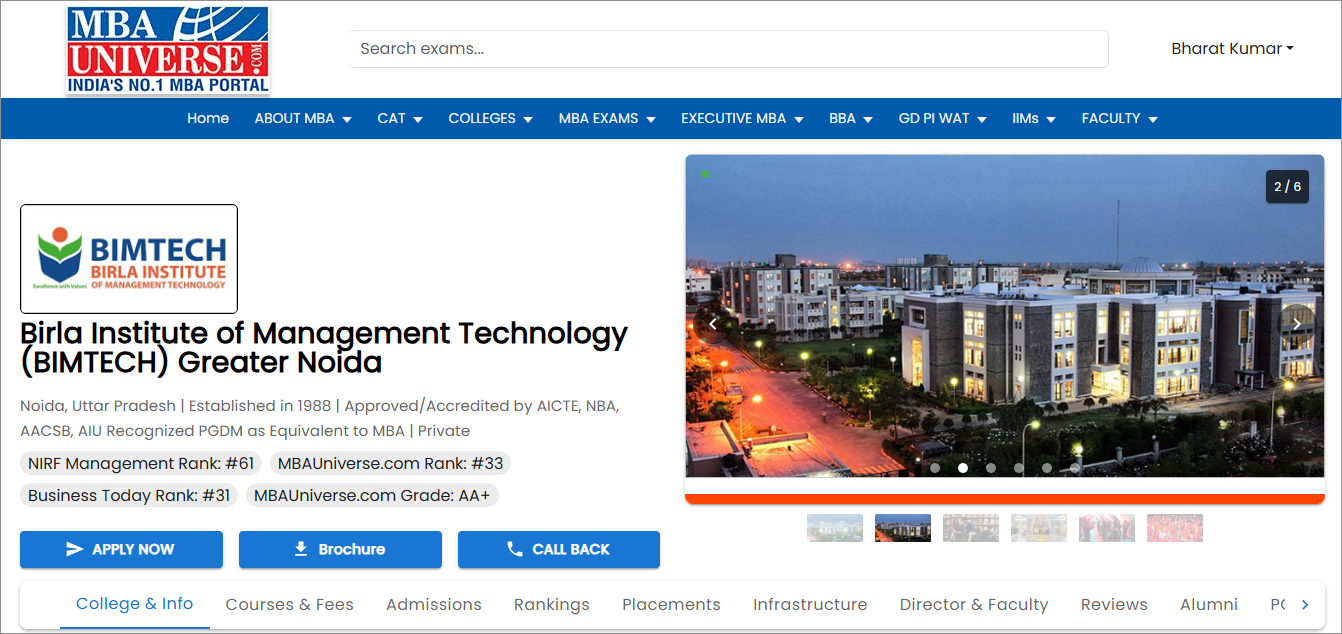1342x634 pixels.
Task: Click the Search exams input field
Action: [x=728, y=49]
